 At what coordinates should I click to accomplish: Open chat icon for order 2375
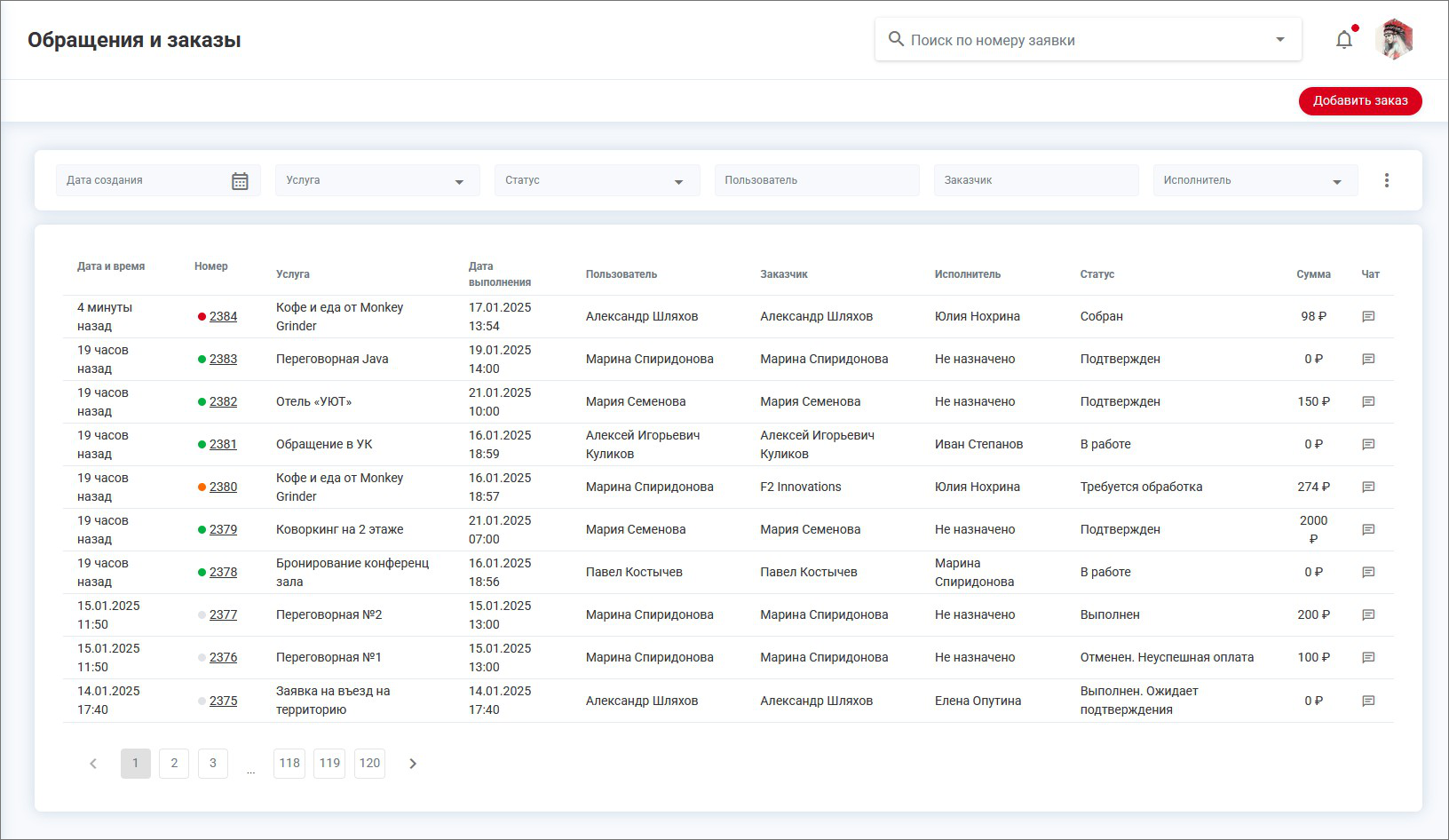click(1368, 701)
